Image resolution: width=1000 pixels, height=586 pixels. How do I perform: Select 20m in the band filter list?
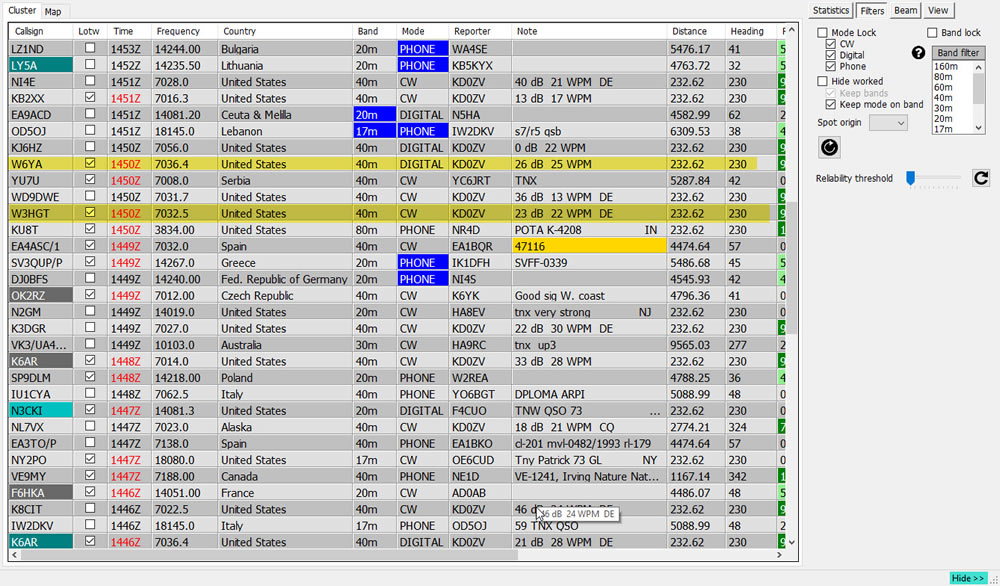point(943,119)
